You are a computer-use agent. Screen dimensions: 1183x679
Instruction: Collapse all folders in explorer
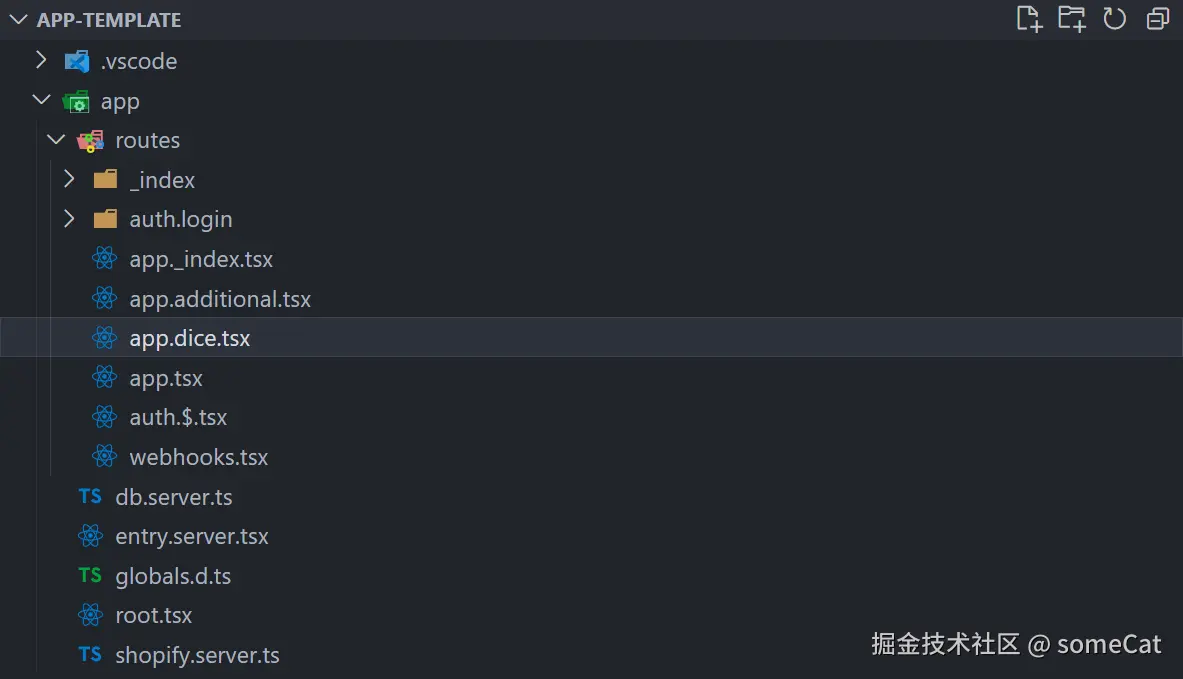[1158, 19]
